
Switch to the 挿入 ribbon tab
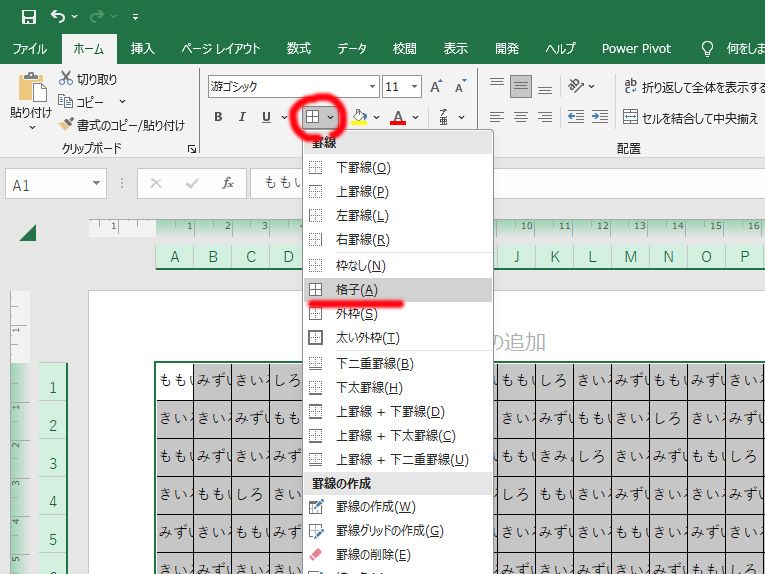143,48
